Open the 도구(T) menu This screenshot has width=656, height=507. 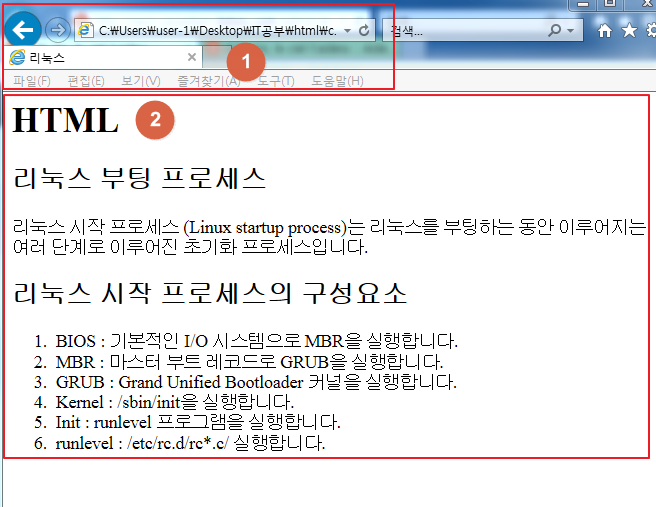276,81
